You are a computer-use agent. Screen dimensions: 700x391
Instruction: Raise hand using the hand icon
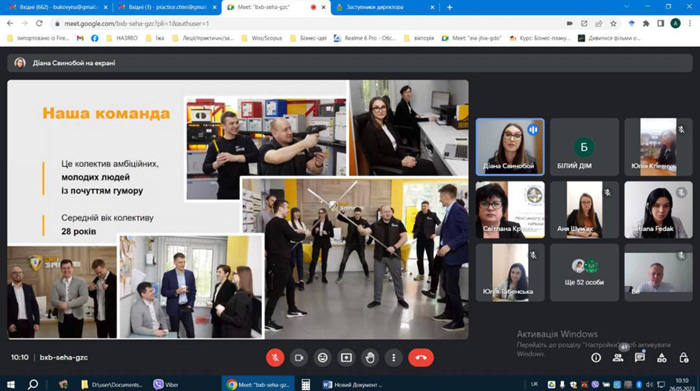tap(370, 358)
